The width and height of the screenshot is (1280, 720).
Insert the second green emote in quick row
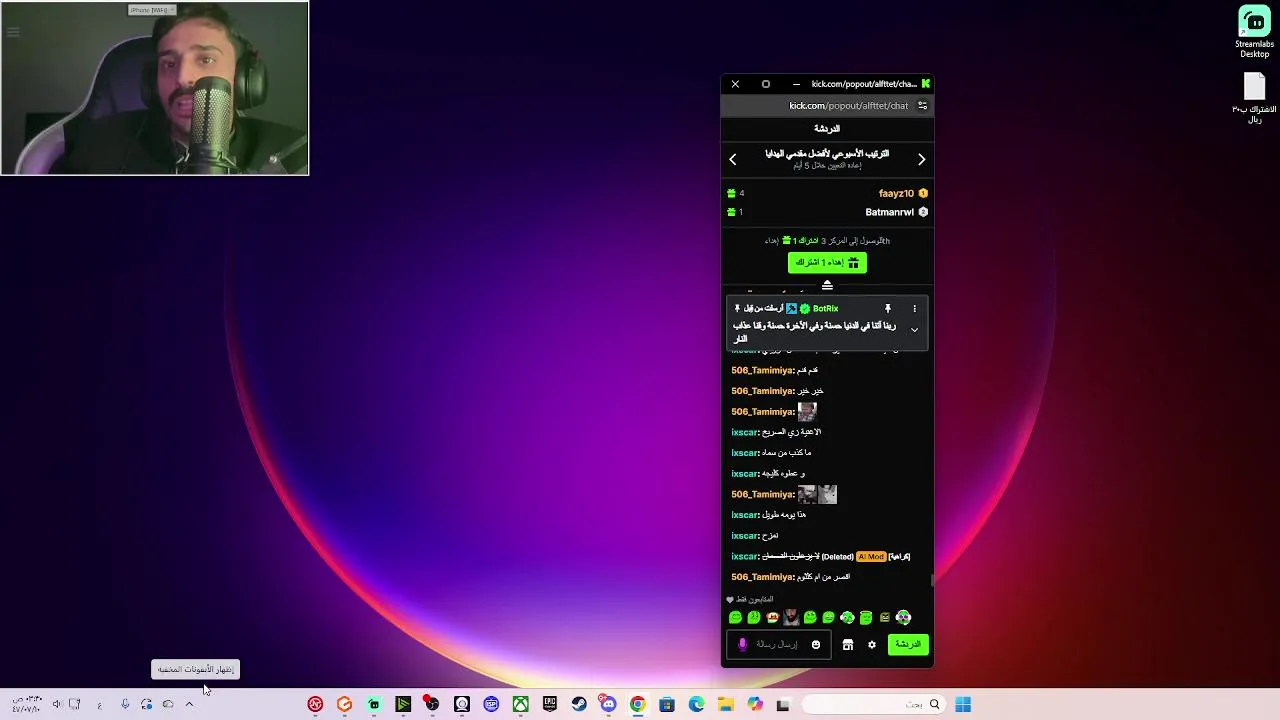click(754, 617)
